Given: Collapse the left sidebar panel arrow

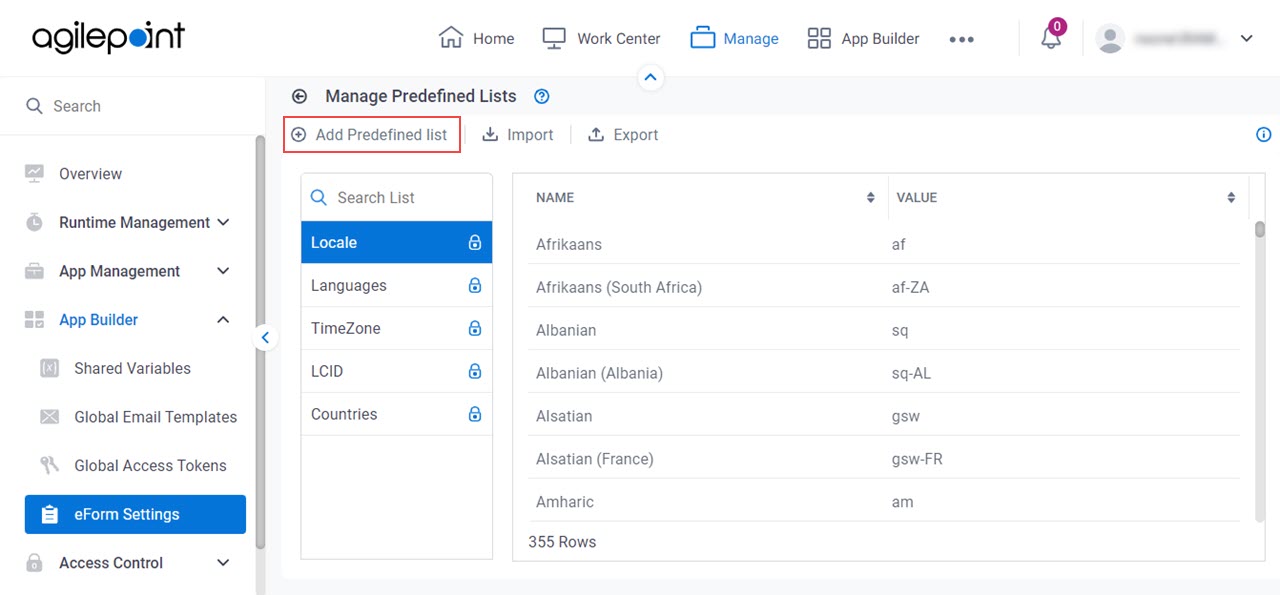Looking at the screenshot, I should coord(265,338).
